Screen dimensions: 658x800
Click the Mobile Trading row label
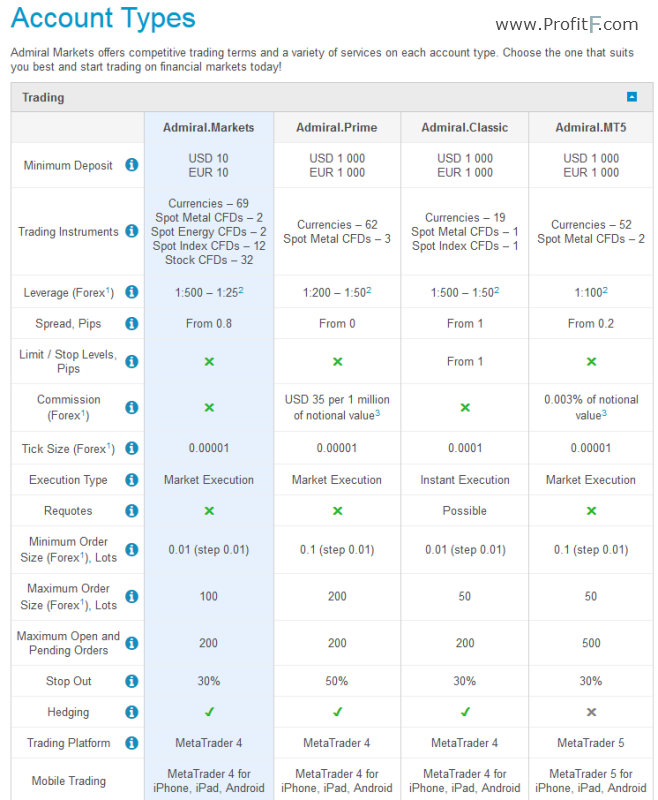tap(69, 781)
